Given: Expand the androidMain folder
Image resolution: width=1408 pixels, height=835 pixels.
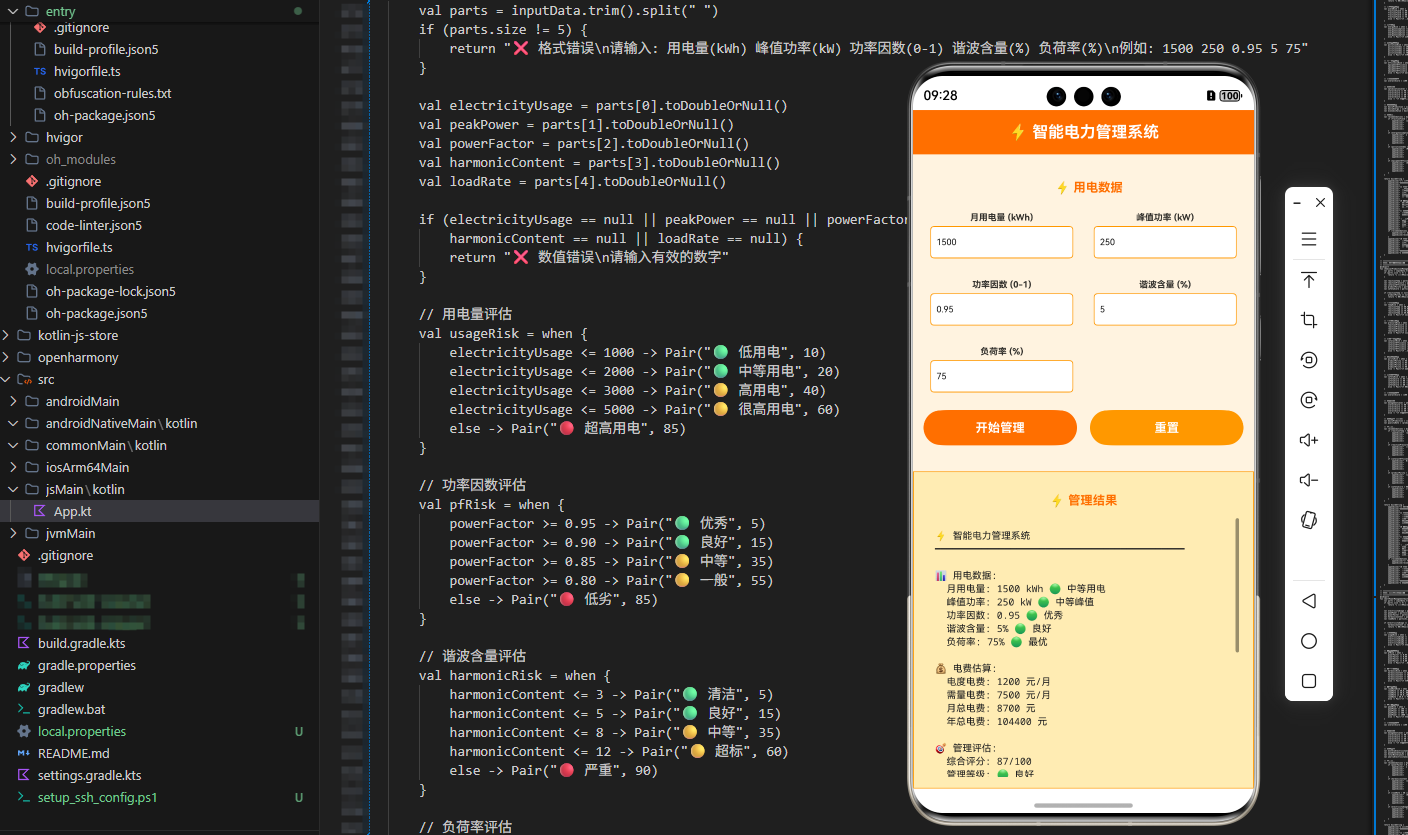Looking at the screenshot, I should coord(12,401).
